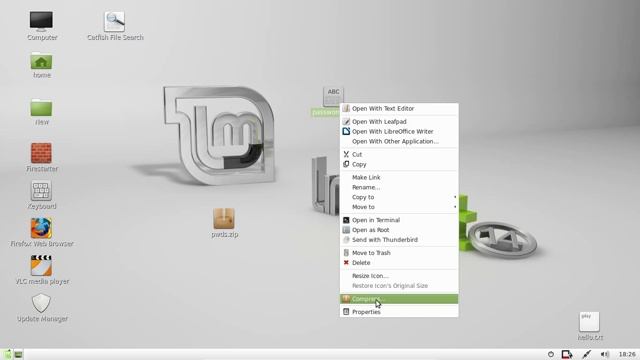Select the Firestarter firewall icon
The image size is (640, 360).
pos(41,153)
